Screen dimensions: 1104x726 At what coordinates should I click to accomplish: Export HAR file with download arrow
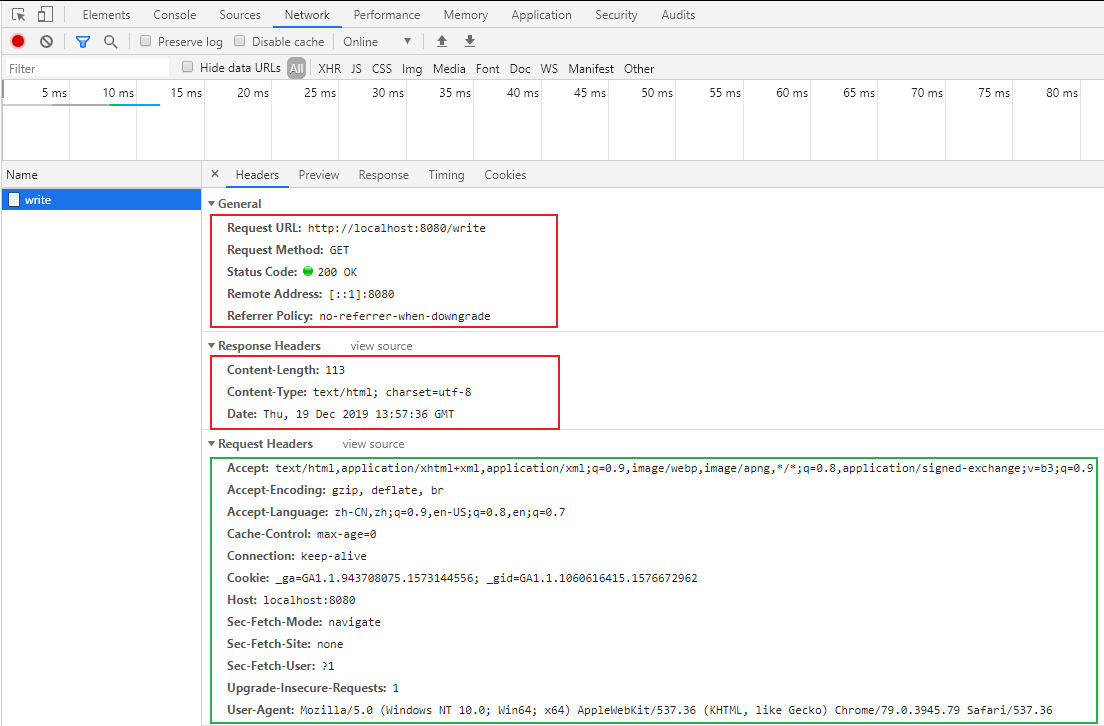(470, 42)
